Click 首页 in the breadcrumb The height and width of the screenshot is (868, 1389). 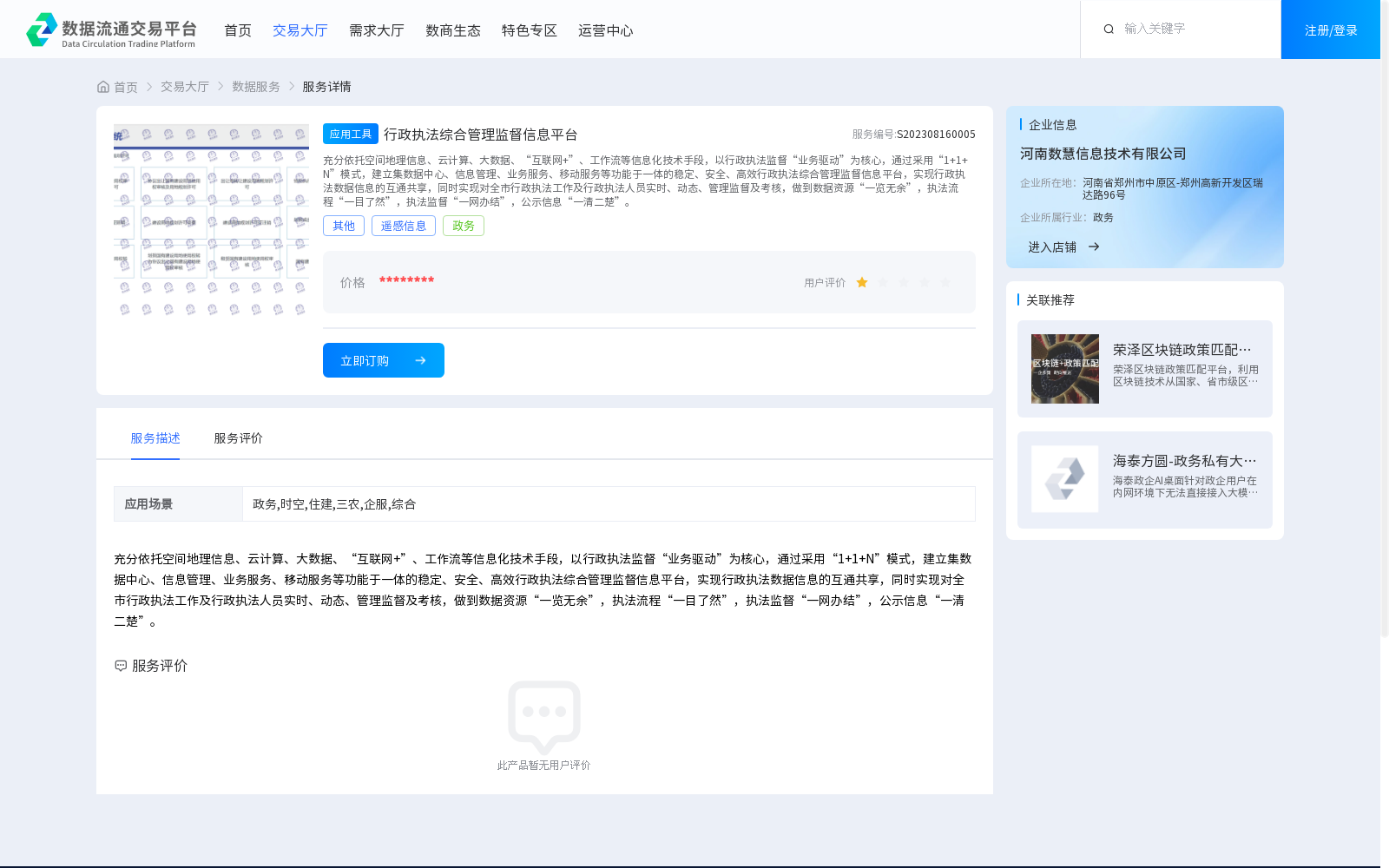pos(126,87)
